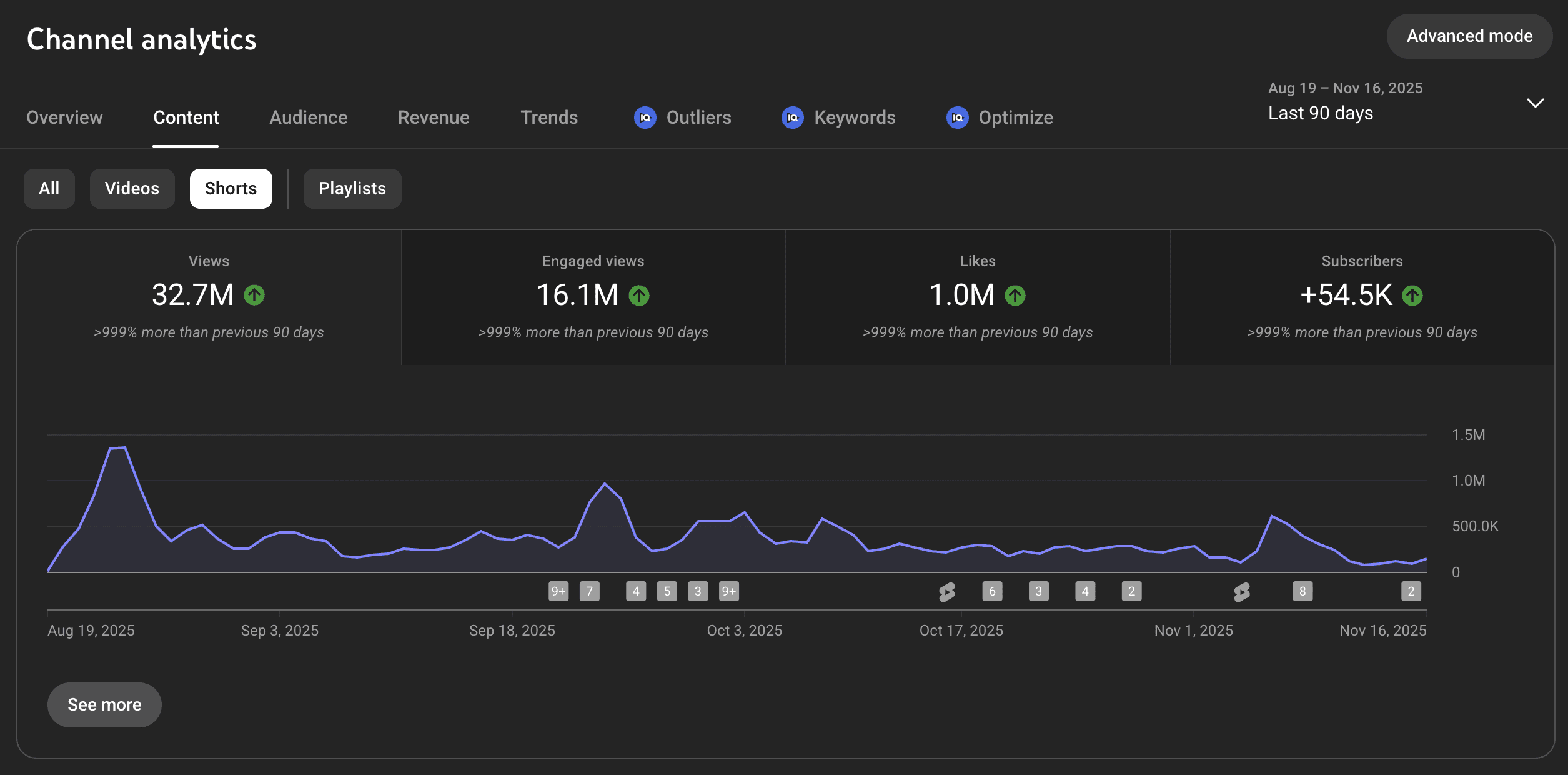Click the vidIQ icon beside Outliers

click(x=645, y=117)
